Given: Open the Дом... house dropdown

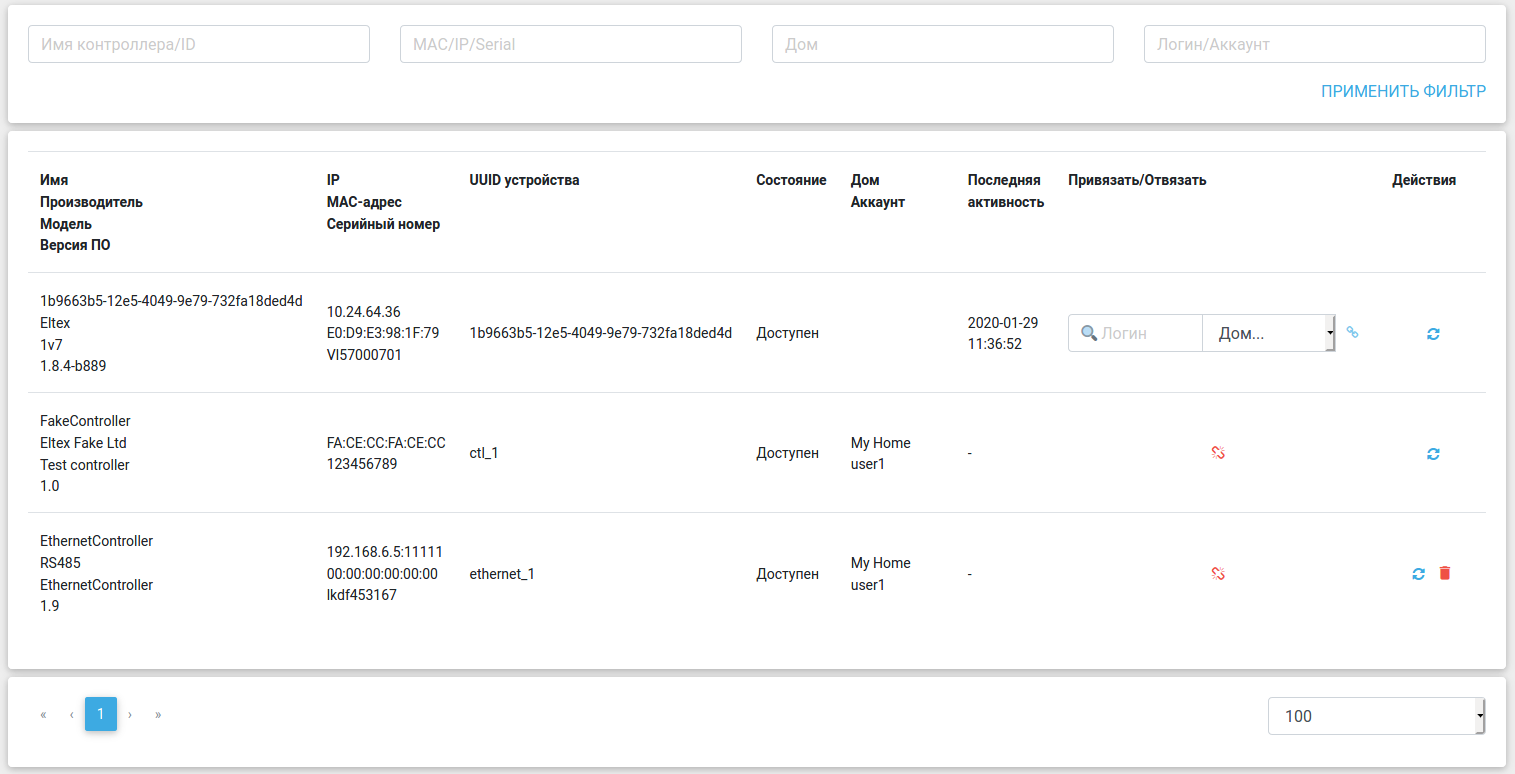Looking at the screenshot, I should (1268, 334).
